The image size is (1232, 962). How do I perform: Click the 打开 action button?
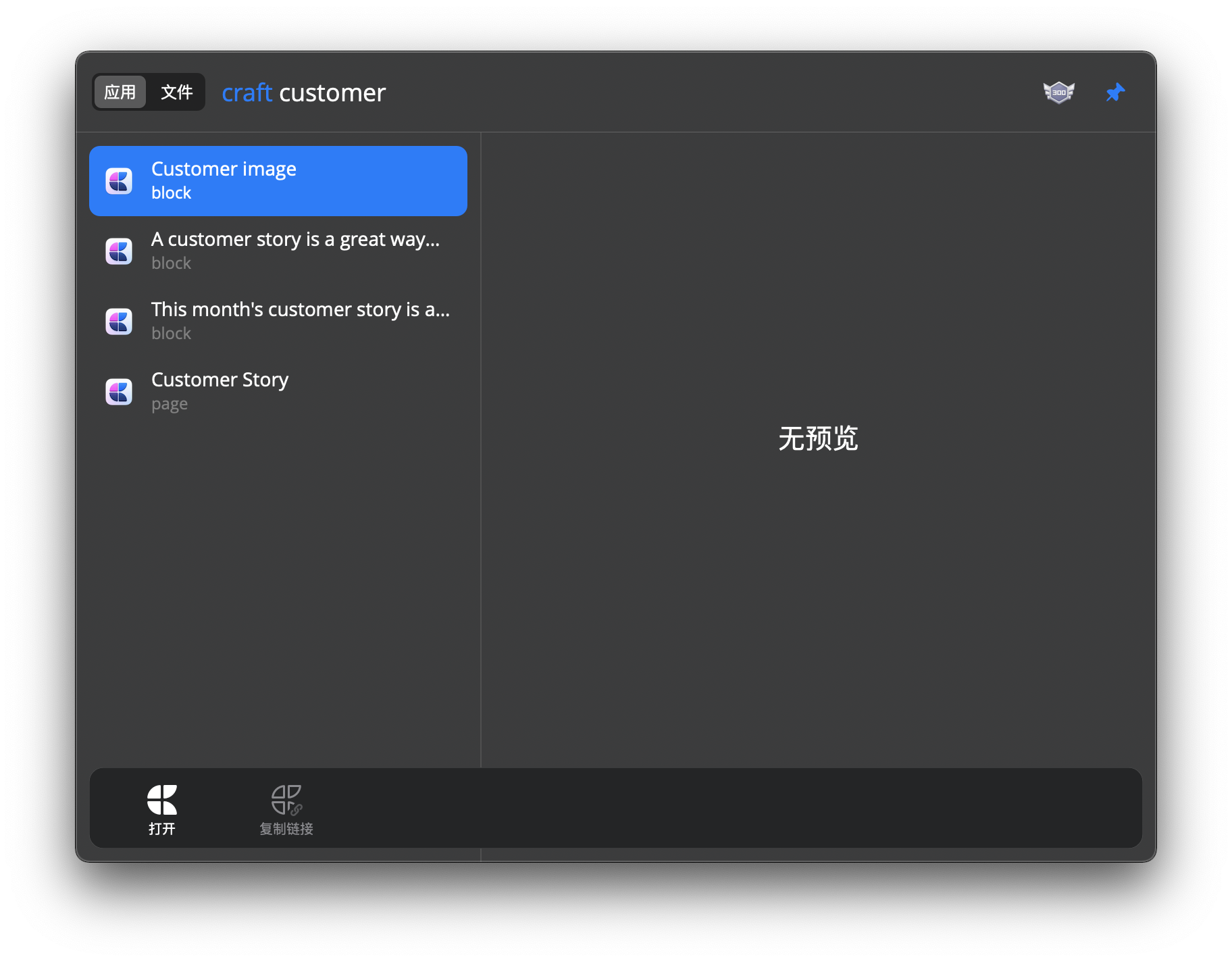162,809
